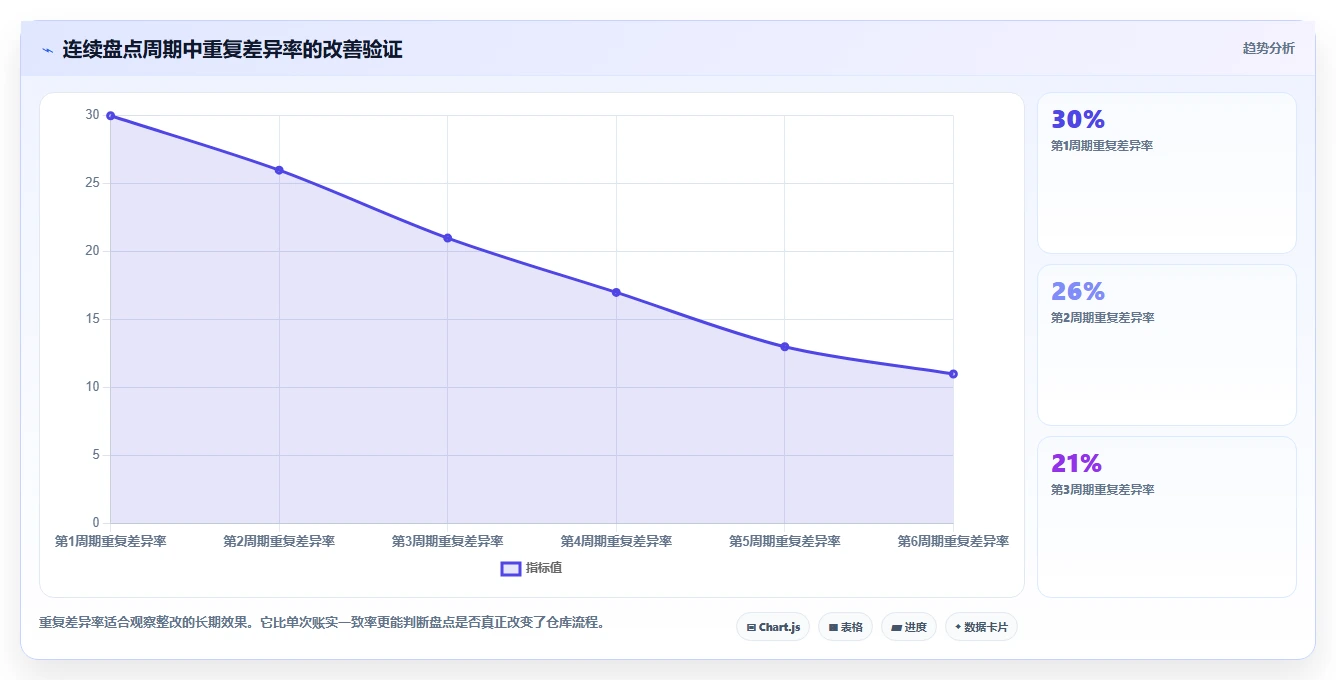The image size is (1336, 680).
Task: Select the 表格 tag chip
Action: [845, 627]
